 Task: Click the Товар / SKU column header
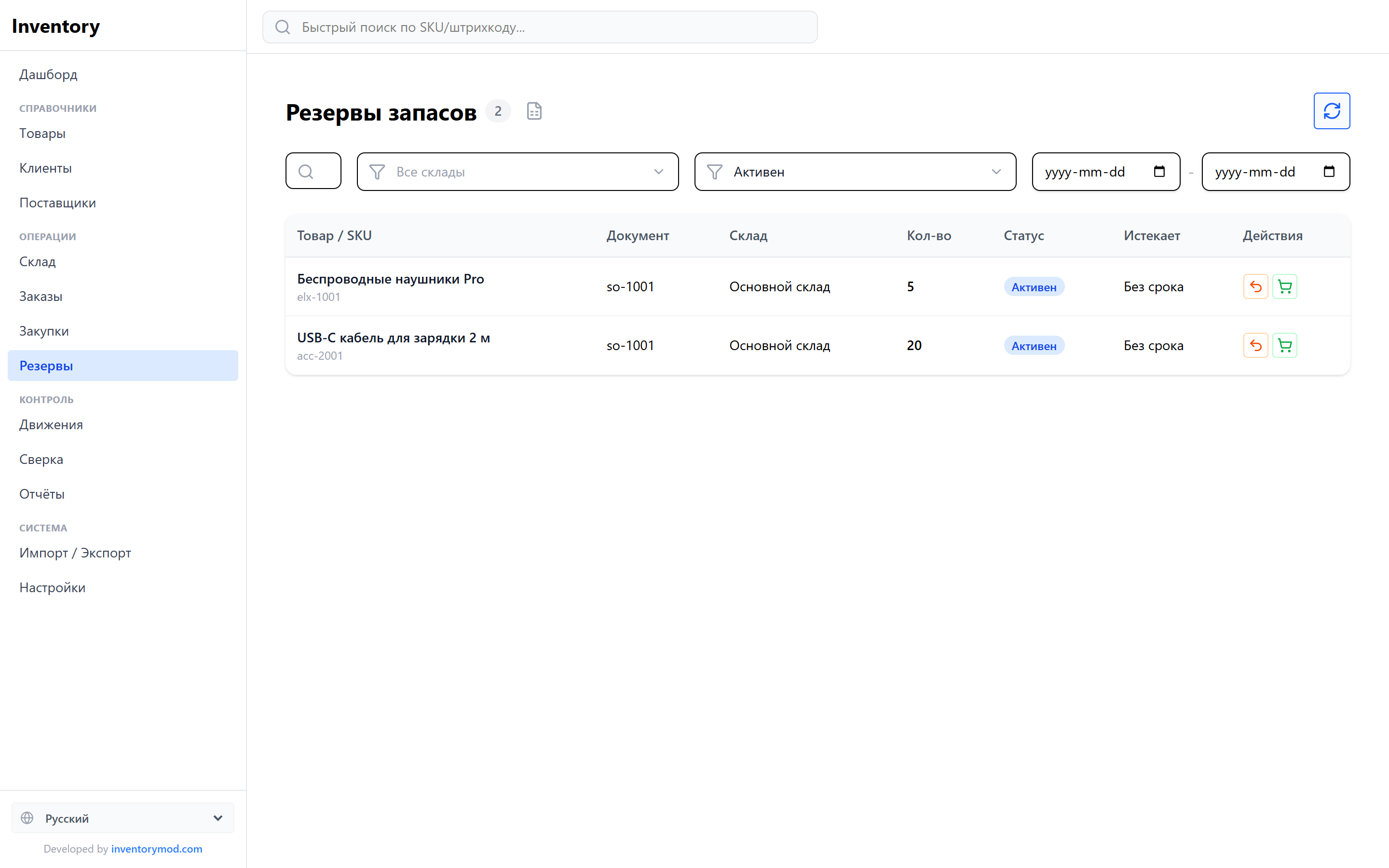[x=334, y=235]
